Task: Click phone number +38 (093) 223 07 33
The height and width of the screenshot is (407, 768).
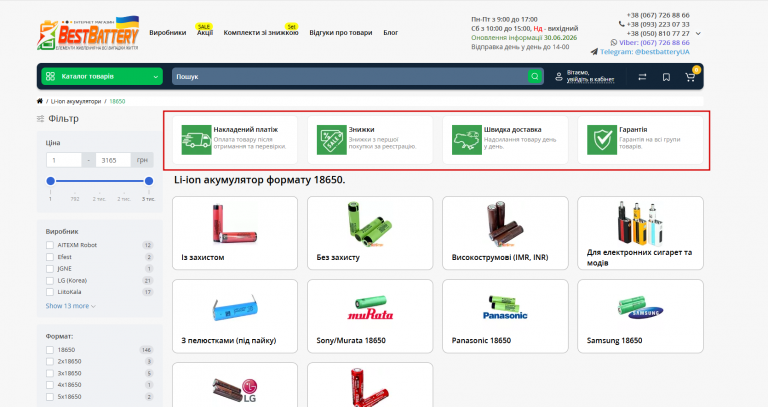Action: click(x=658, y=24)
